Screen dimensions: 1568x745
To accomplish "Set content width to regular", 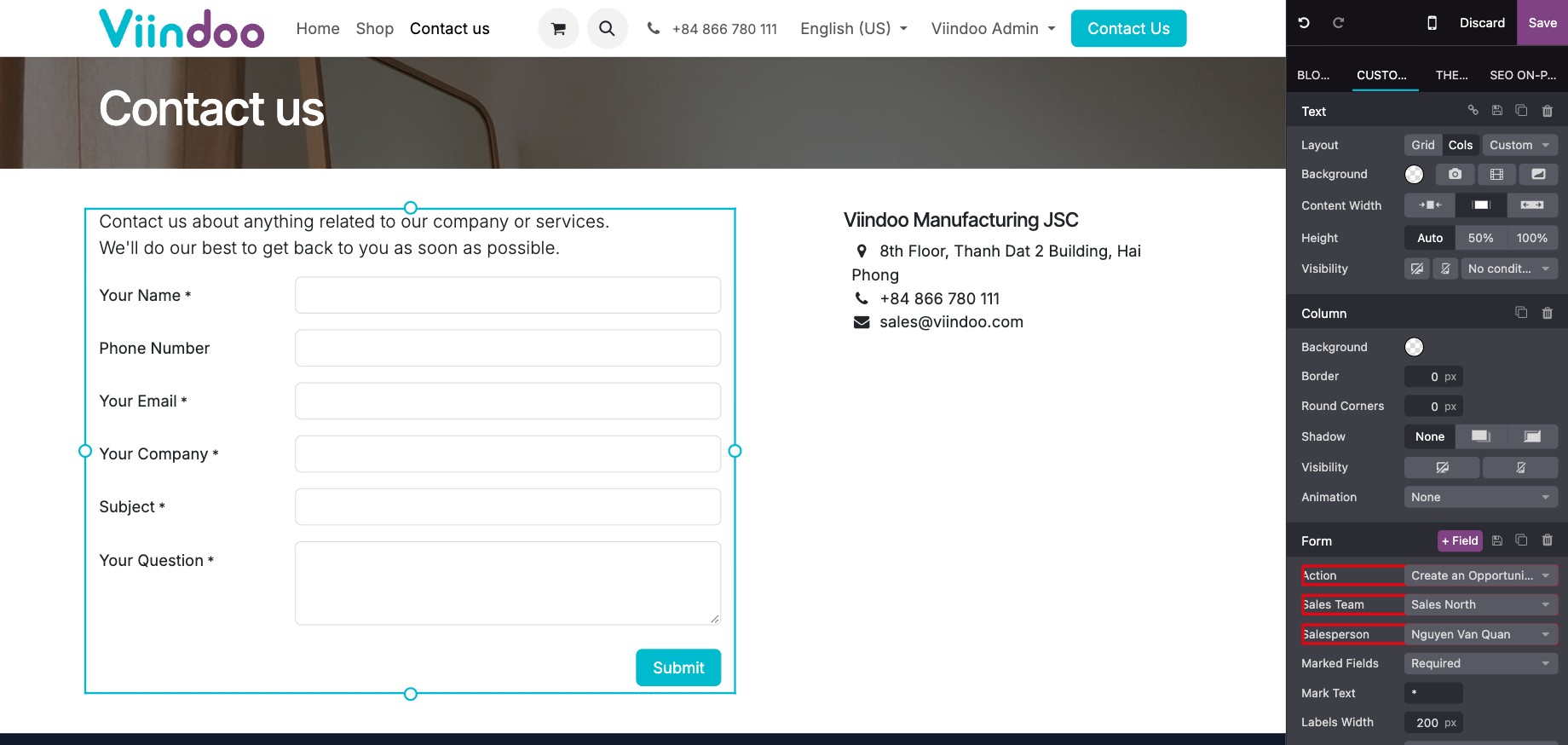I will point(1481,205).
